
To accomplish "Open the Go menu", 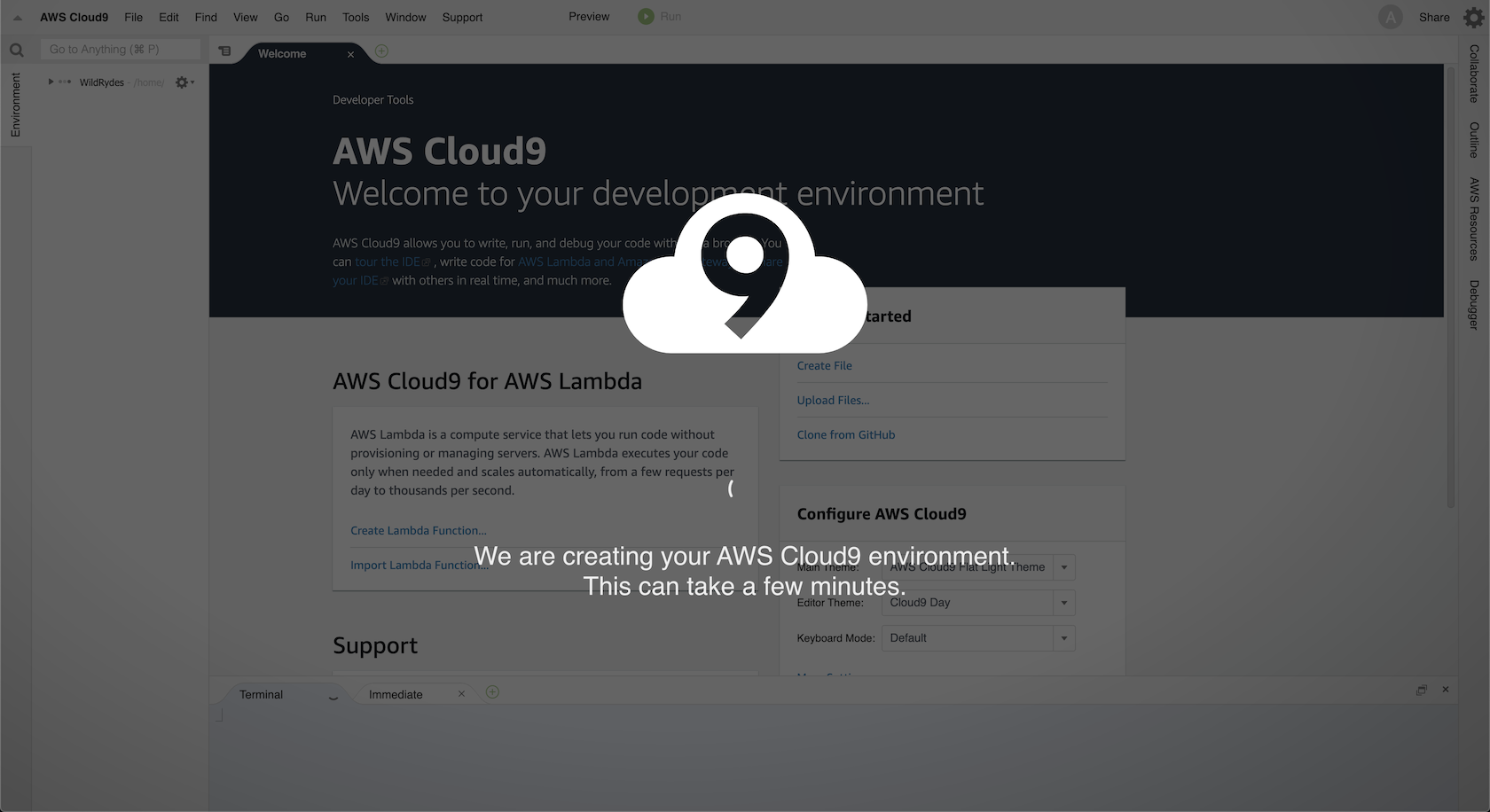I will tap(281, 17).
